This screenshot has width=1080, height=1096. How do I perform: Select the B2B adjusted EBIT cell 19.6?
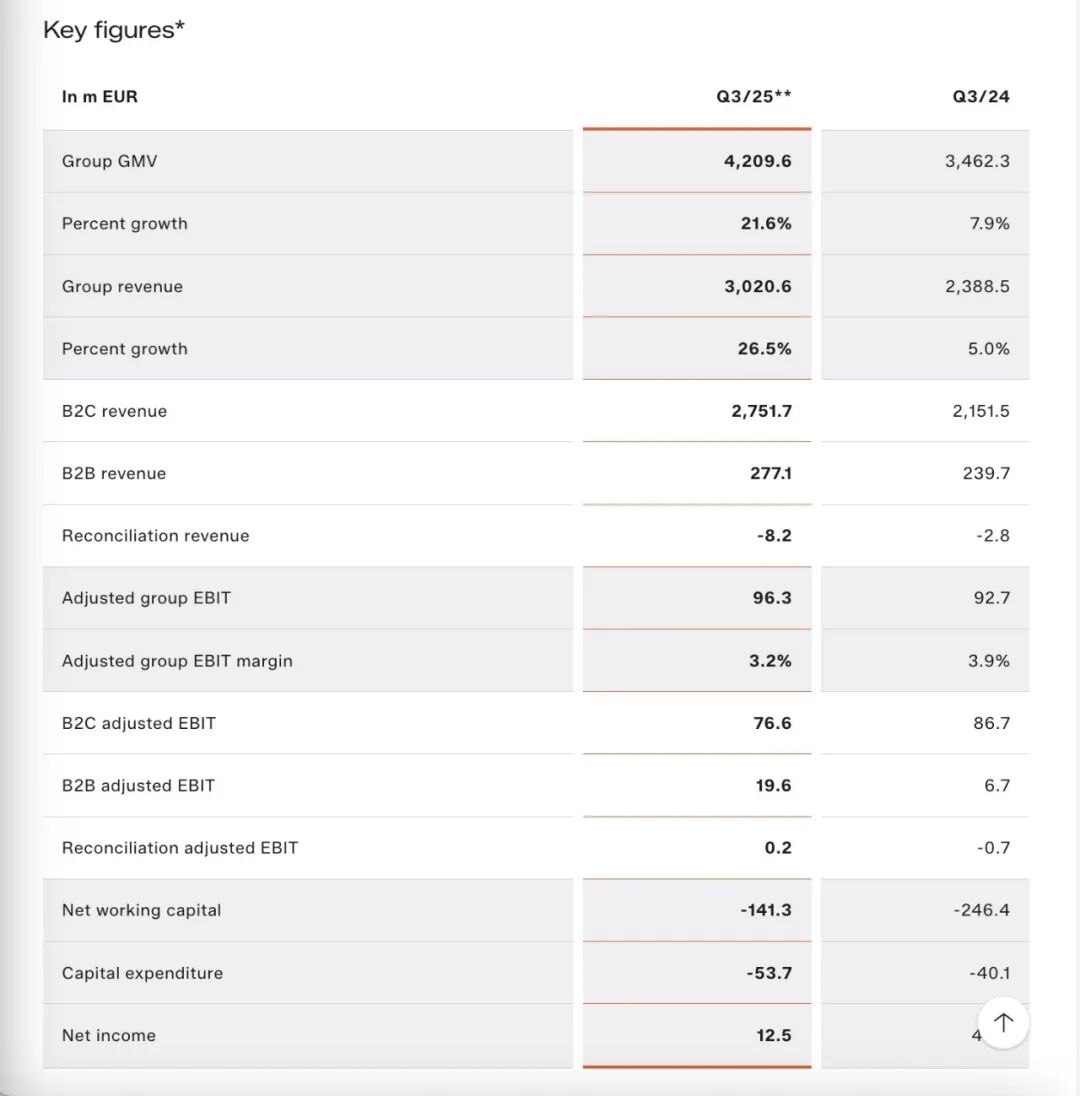point(771,786)
